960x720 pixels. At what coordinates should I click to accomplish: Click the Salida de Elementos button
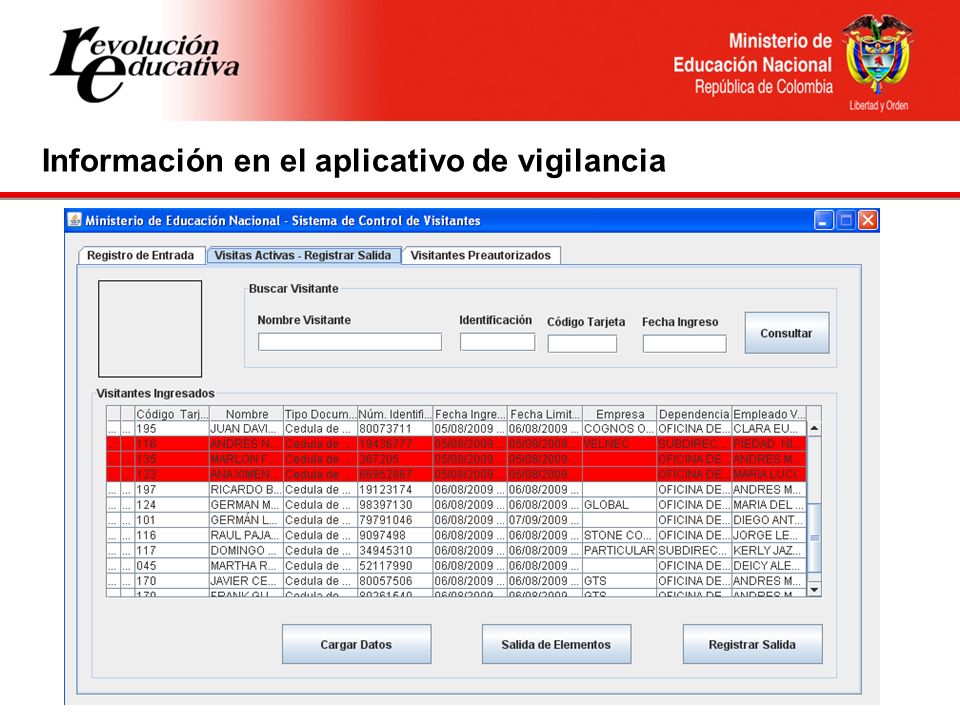[556, 644]
